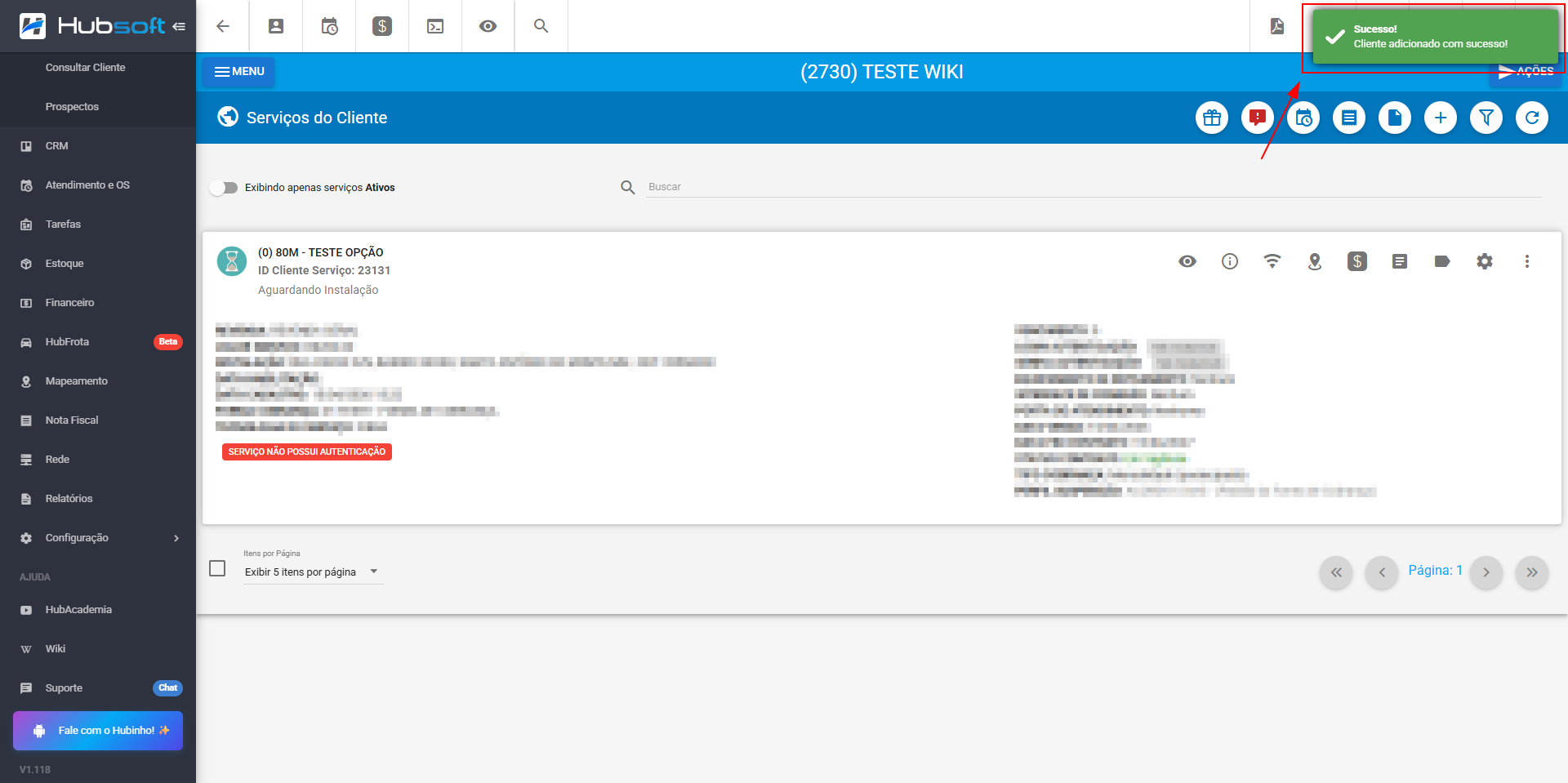Open the filter funnel icon
Viewport: 1568px width, 783px height.
1486,118
